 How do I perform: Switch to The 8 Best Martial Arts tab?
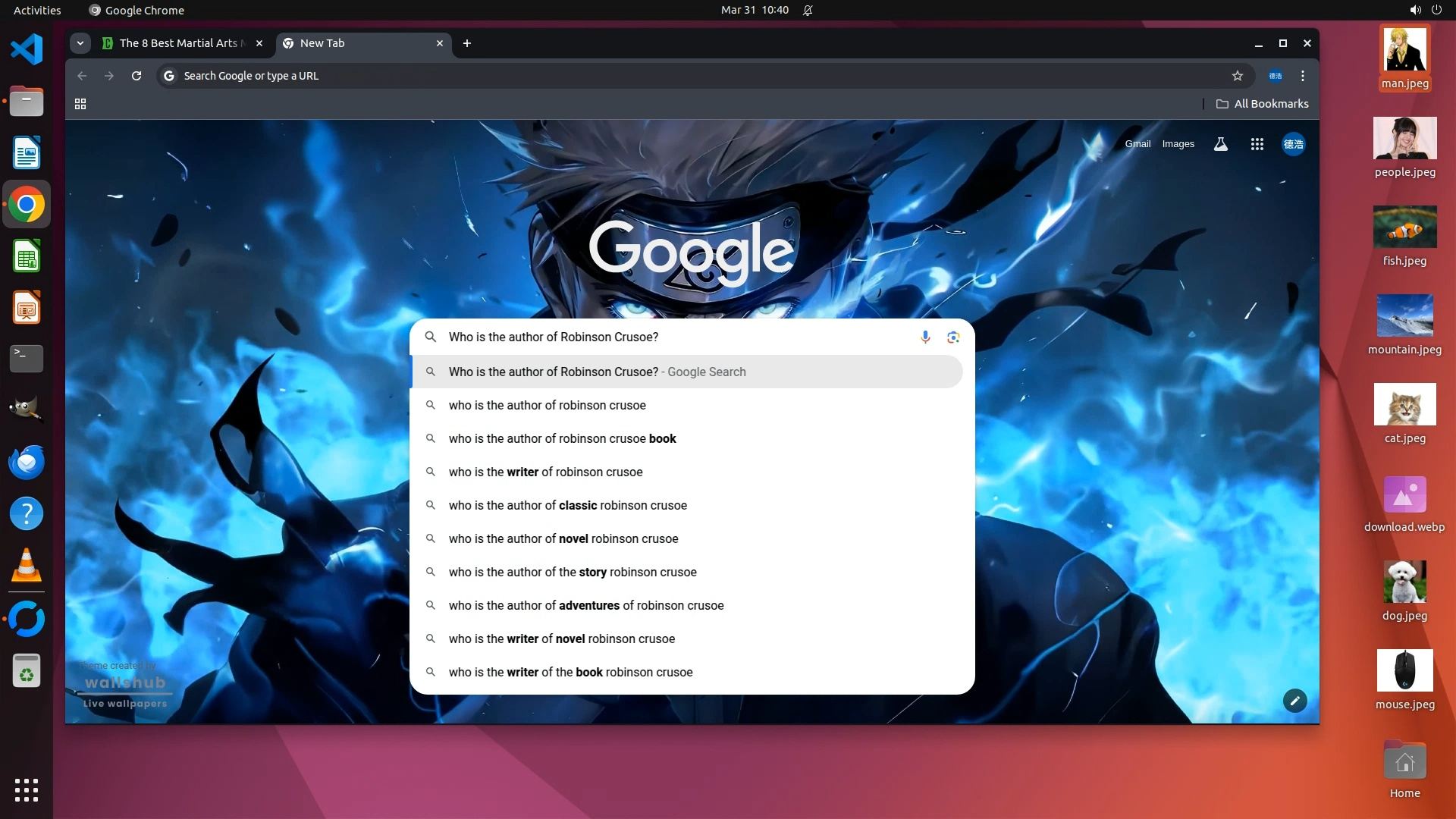(x=178, y=43)
